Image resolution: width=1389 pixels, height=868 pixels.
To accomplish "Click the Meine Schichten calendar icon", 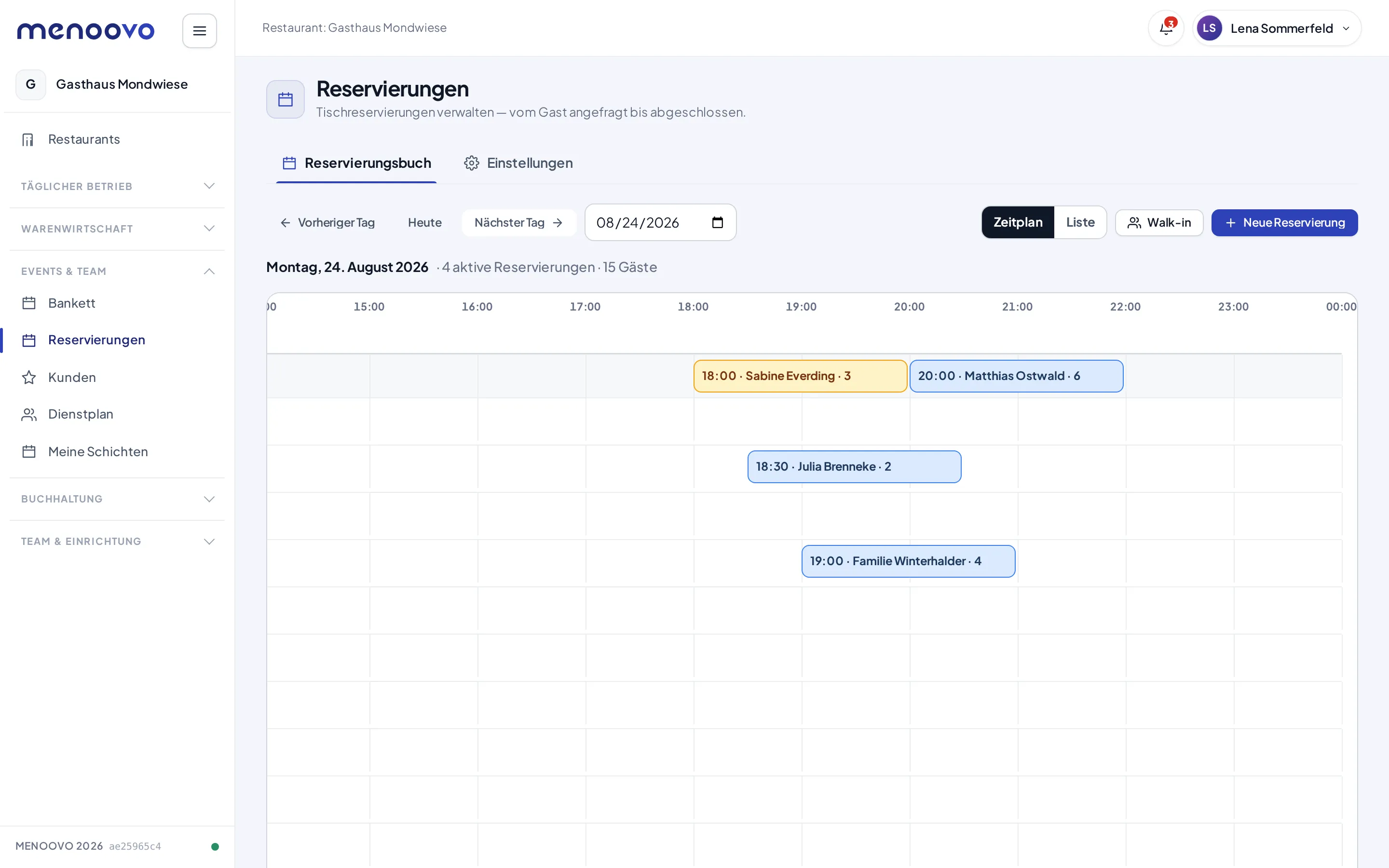I will click(29, 452).
